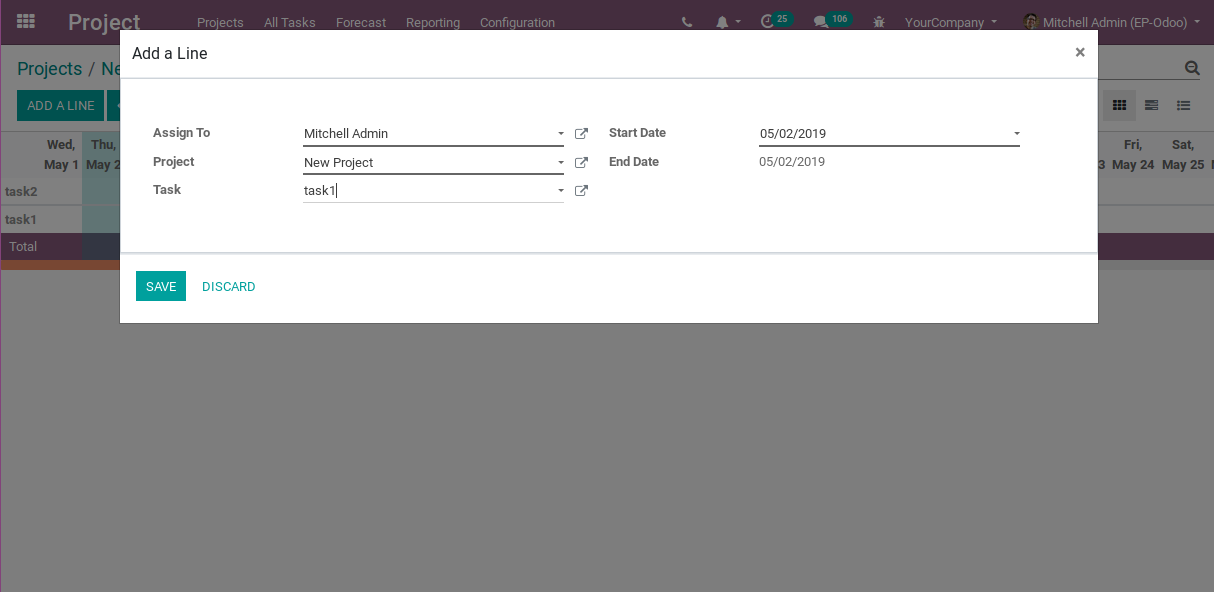Click the Project app title
1214x592 pixels.
[x=104, y=22]
